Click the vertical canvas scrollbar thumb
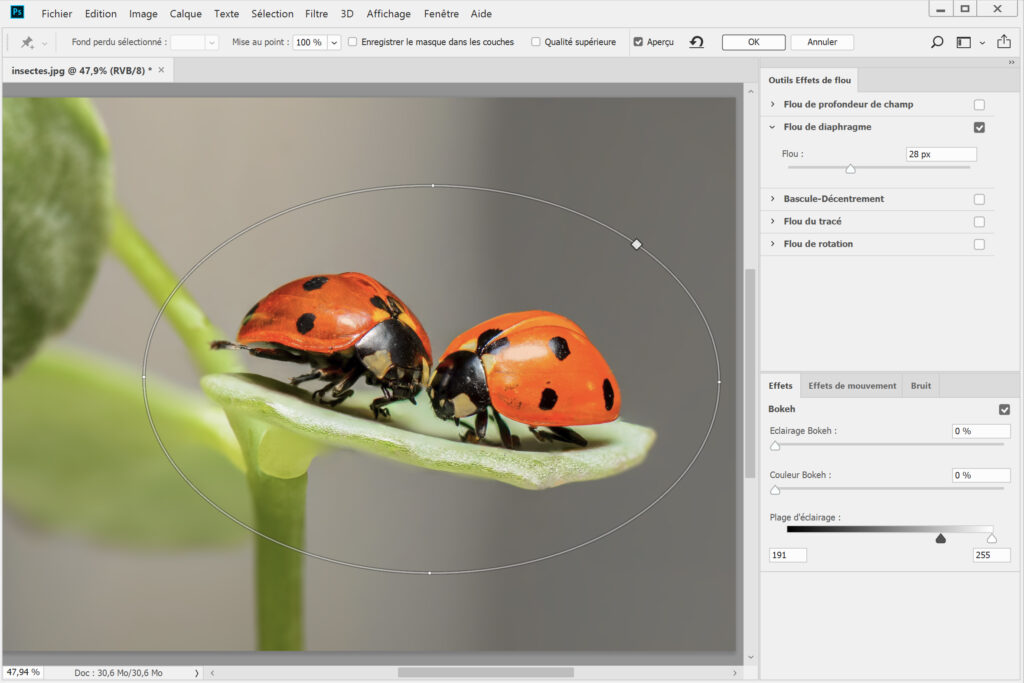 (x=750, y=373)
